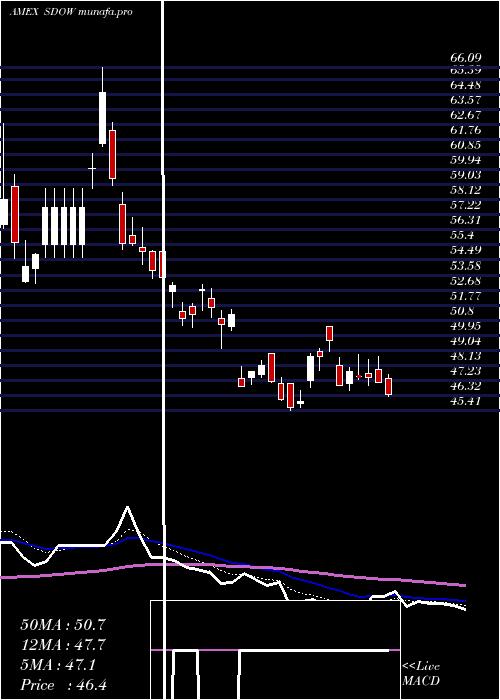Viewport: 500px width, 700px height.
Task: Click the 58.12 price axis label
Action: pos(465,190)
